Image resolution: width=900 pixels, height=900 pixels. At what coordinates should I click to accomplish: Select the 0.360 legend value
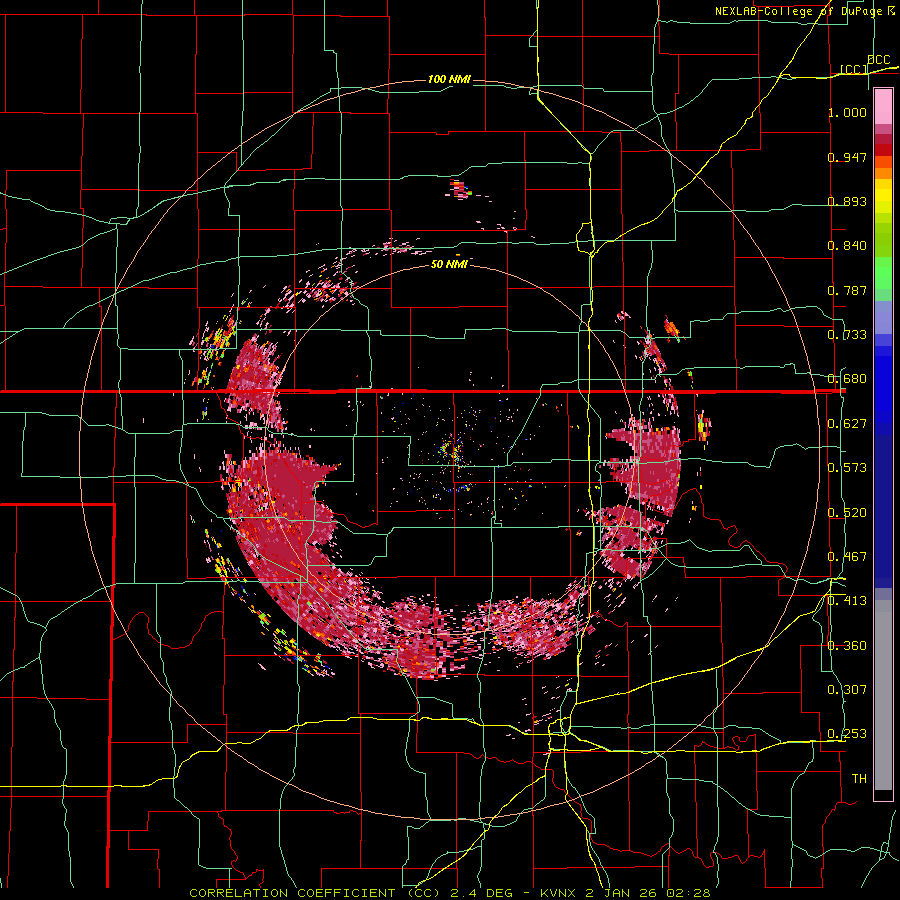point(847,646)
